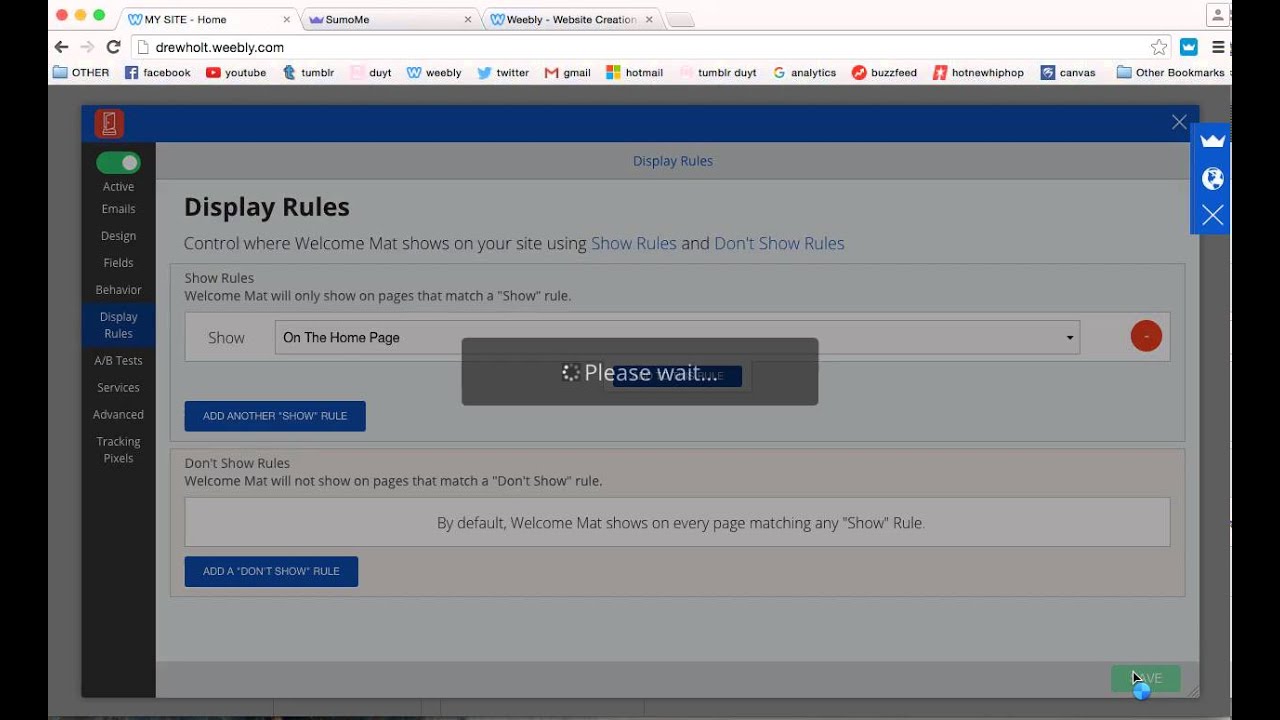Select Advanced in the sidebar
Viewport: 1280px width, 720px height.
pos(118,415)
